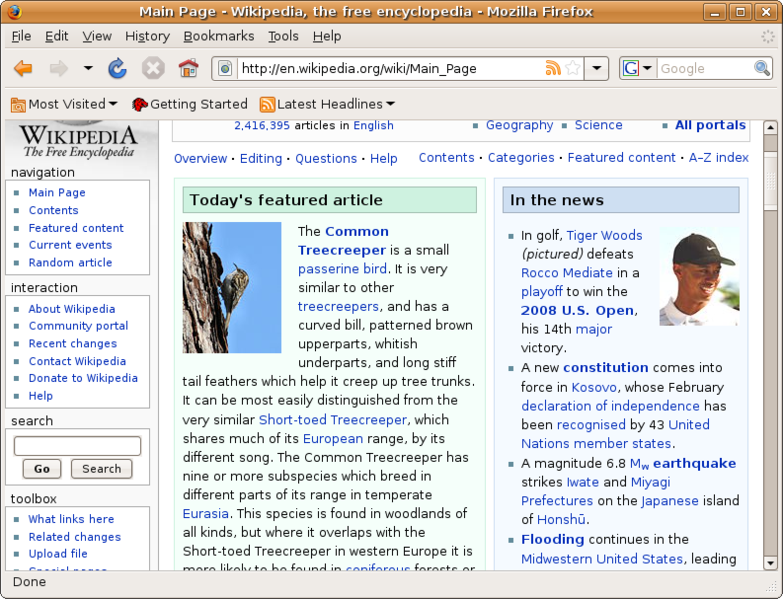Bookmark this page with the star icon

[573, 68]
